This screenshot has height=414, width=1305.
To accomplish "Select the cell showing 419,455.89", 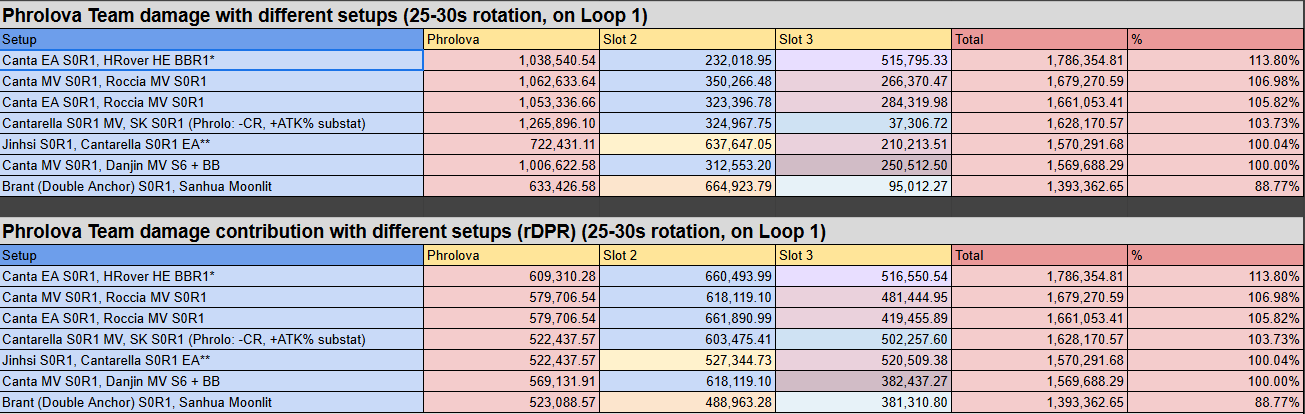I will (x=864, y=319).
